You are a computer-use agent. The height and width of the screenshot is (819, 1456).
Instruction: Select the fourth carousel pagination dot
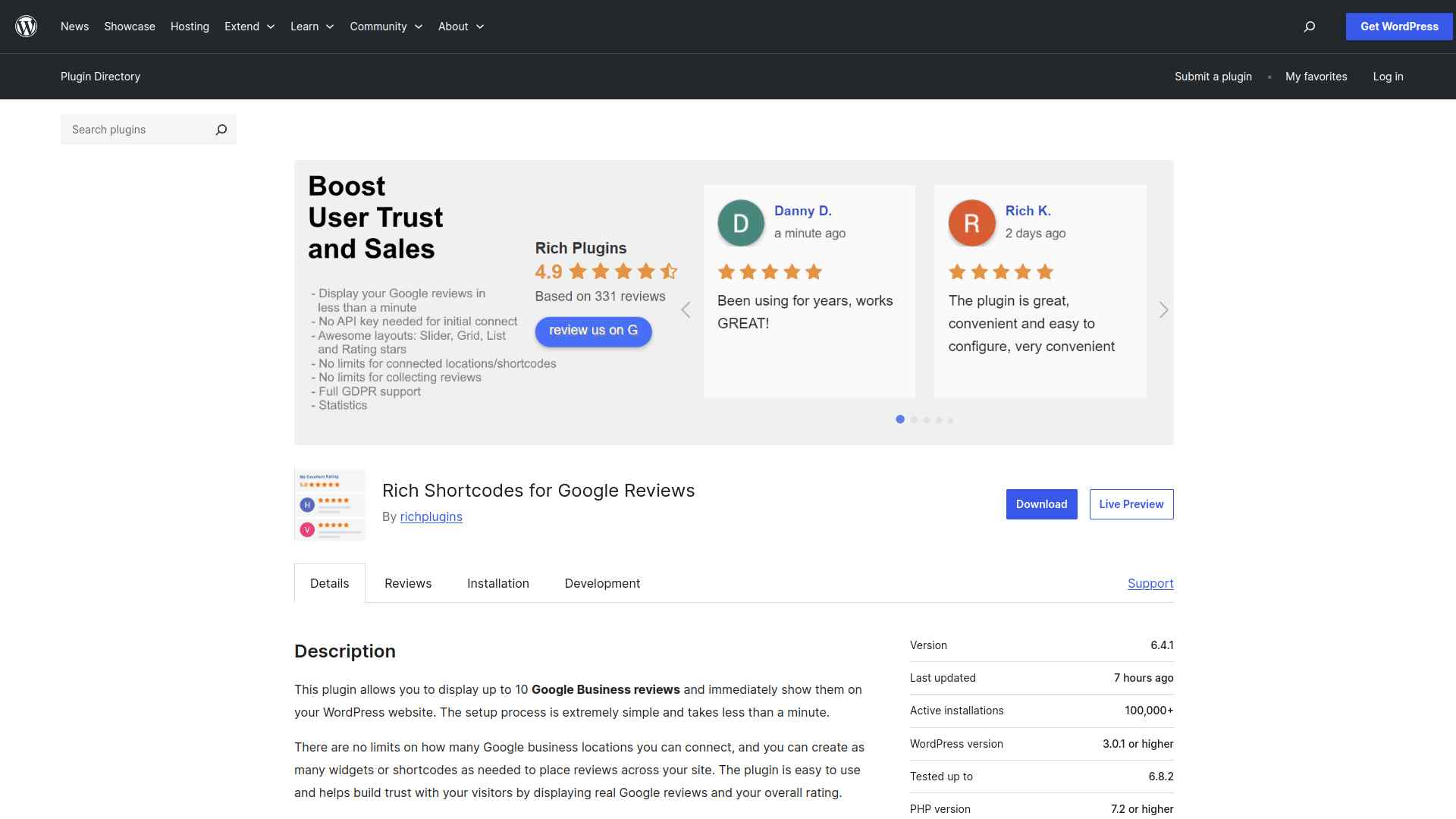pos(939,419)
